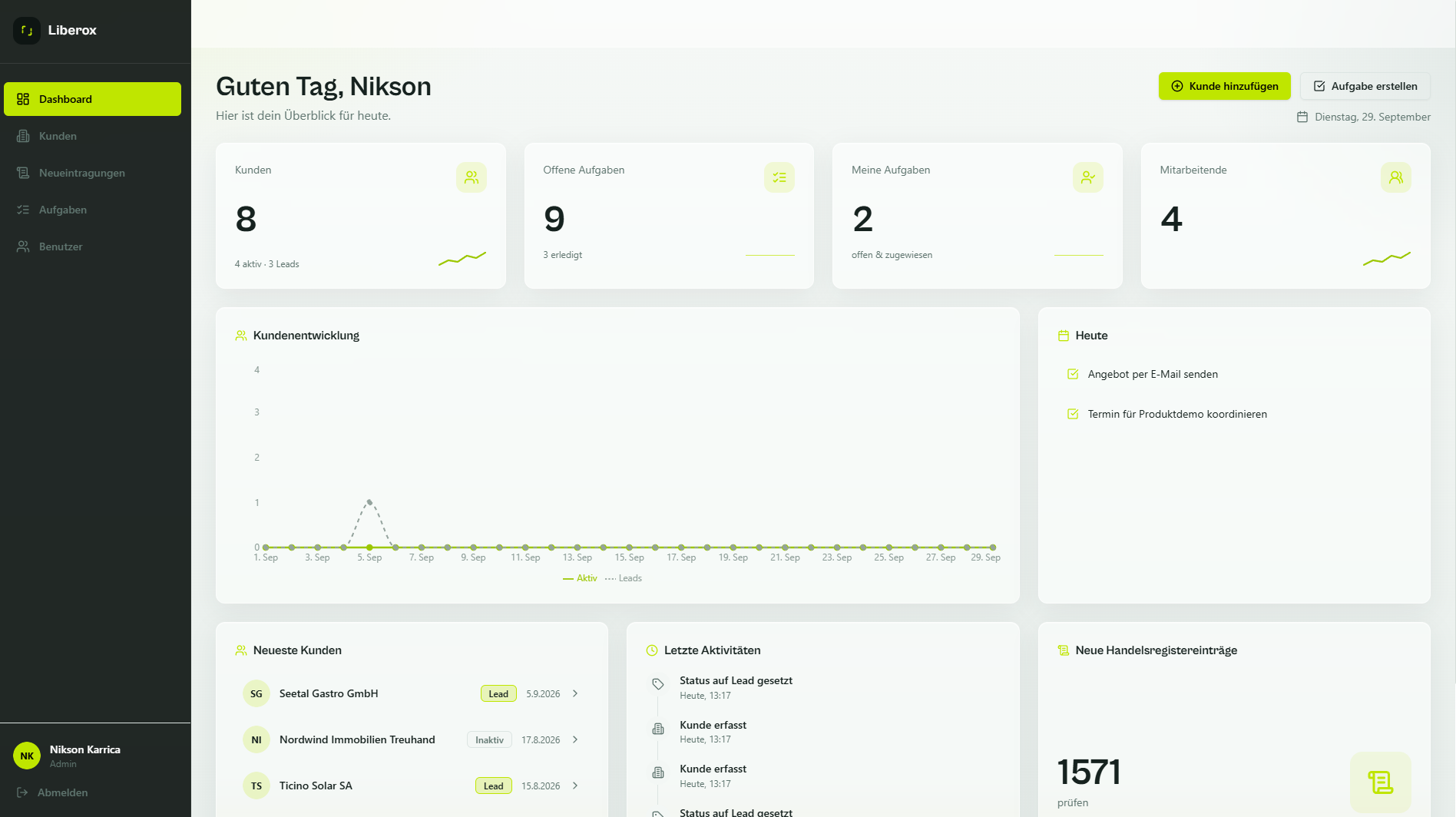Click the Letzte Aktivitäten clock icon

click(652, 650)
